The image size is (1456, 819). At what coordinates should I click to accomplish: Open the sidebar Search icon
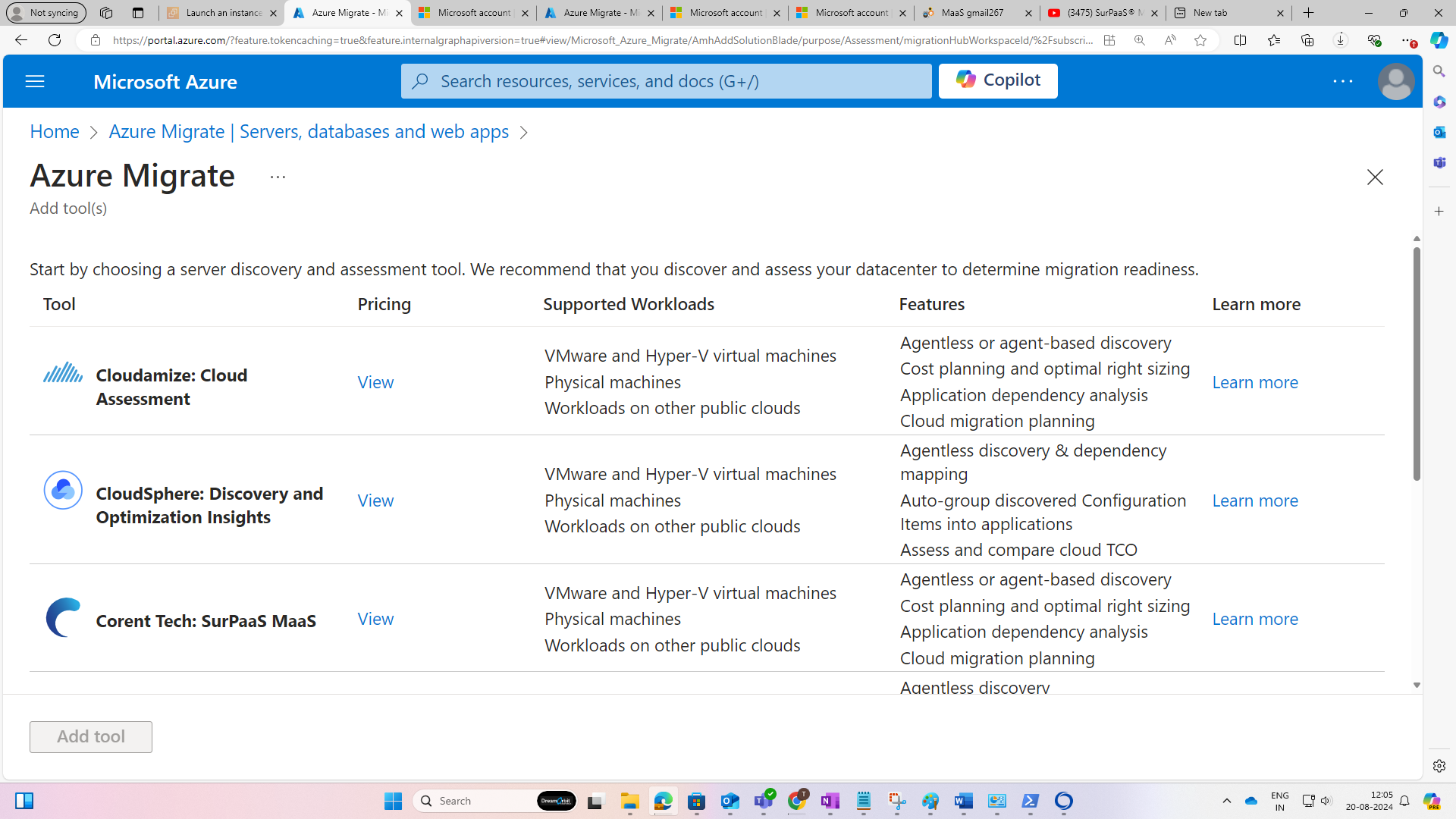coord(1439,71)
